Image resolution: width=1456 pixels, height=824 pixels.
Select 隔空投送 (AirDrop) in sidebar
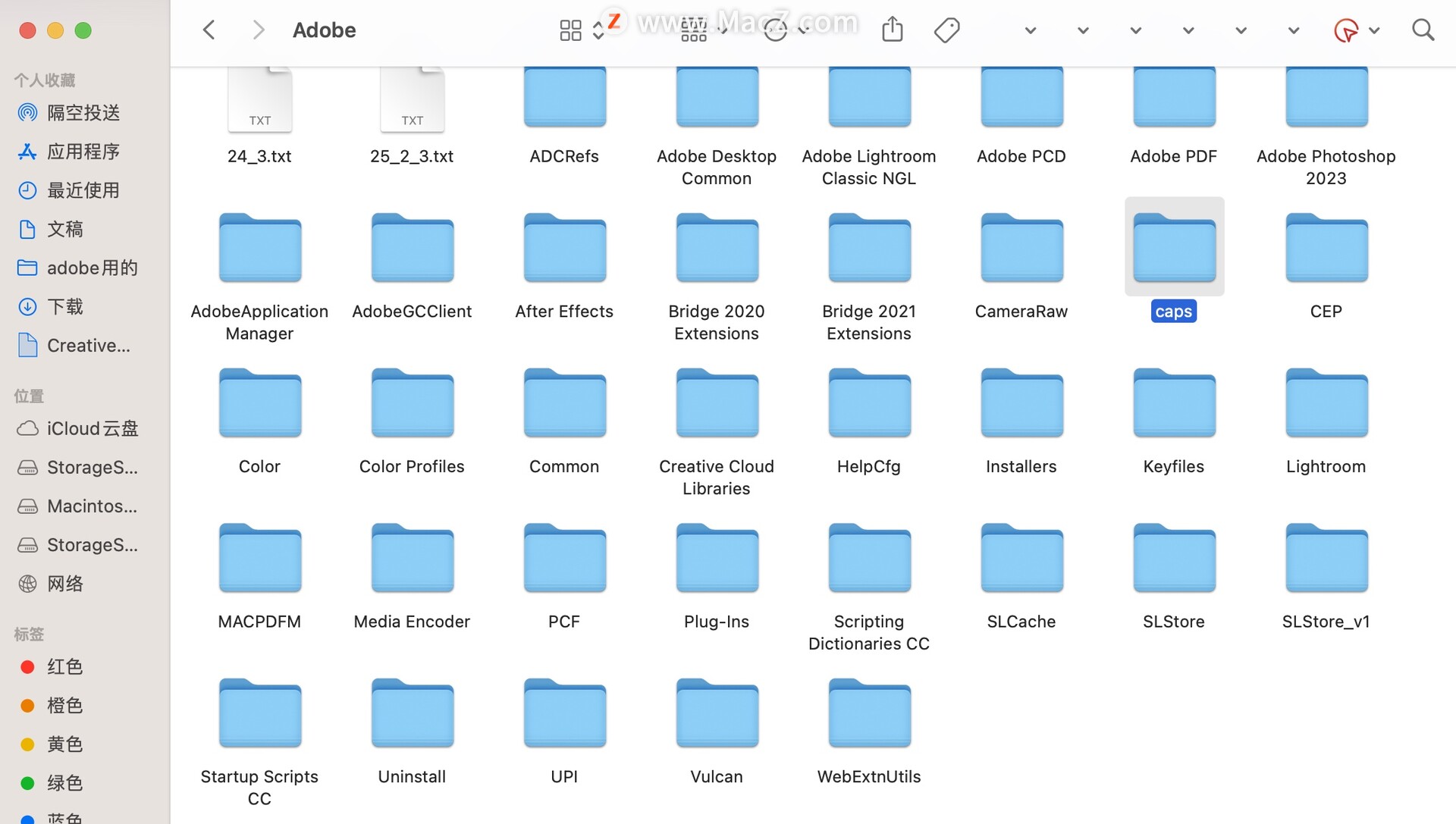[83, 112]
